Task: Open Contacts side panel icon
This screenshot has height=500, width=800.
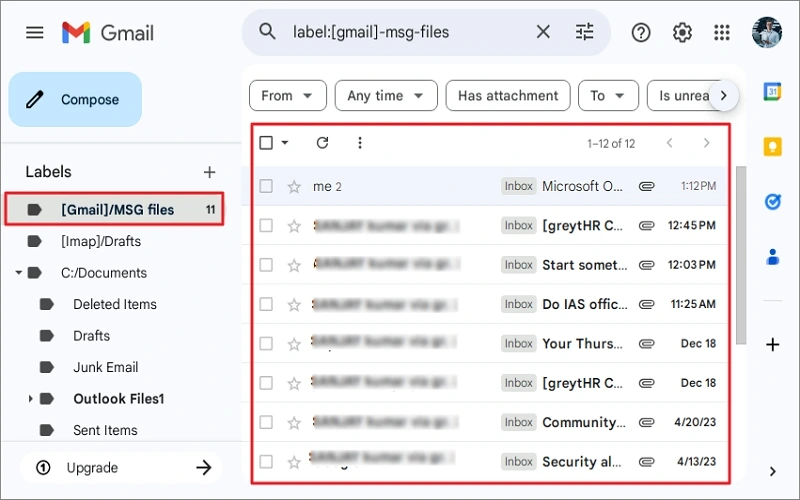Action: tap(772, 257)
